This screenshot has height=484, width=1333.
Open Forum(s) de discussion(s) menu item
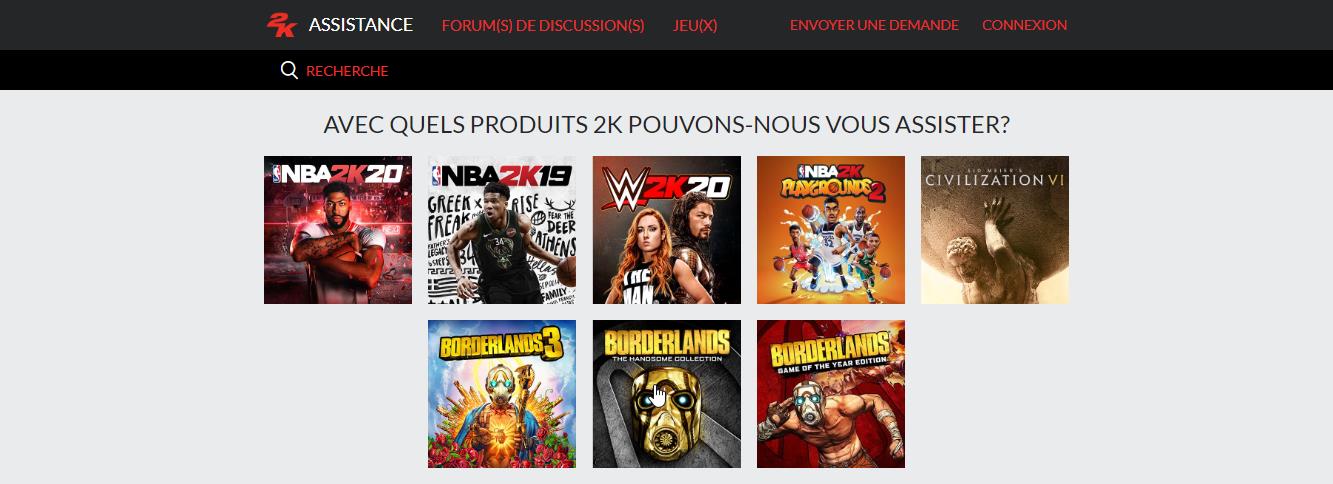(543, 25)
